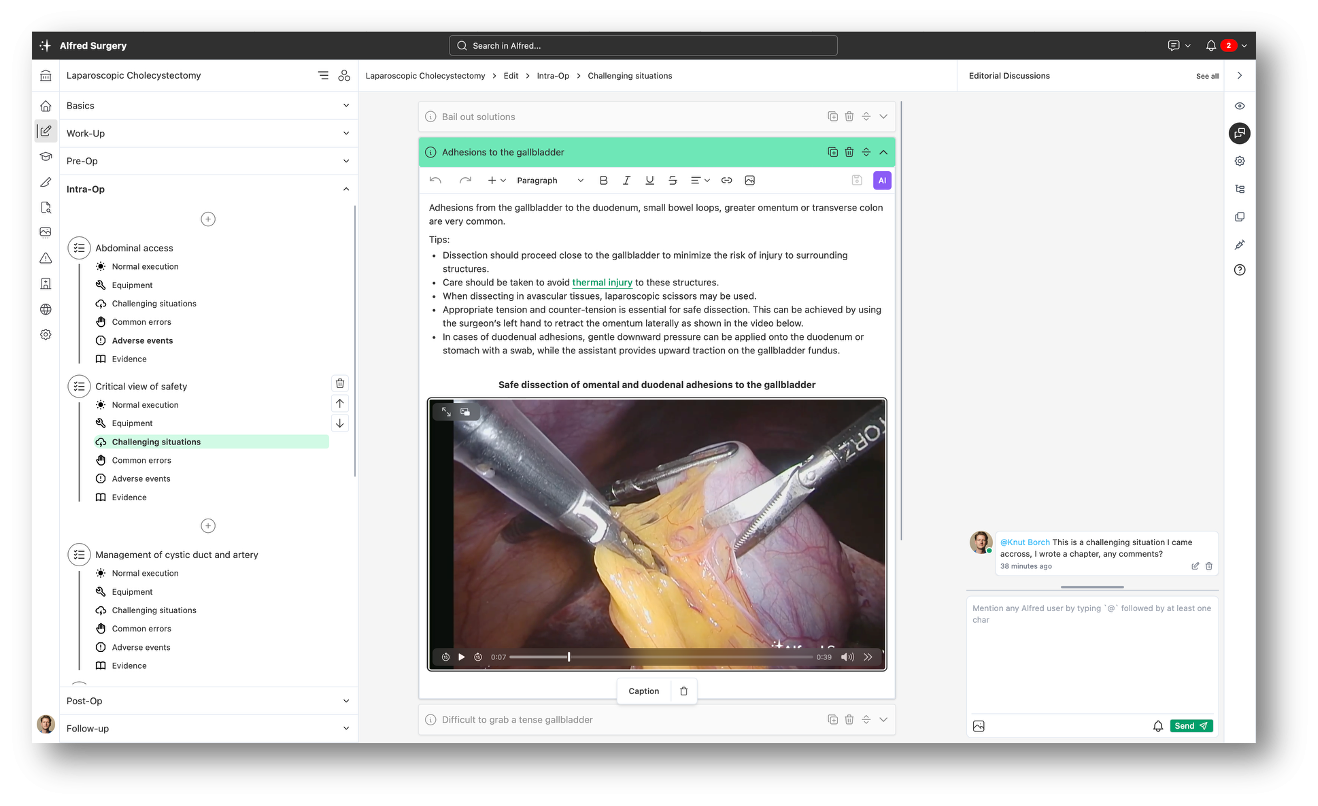Screen dimensions: 1318x806
Task: Play the surgical video
Action: point(462,657)
